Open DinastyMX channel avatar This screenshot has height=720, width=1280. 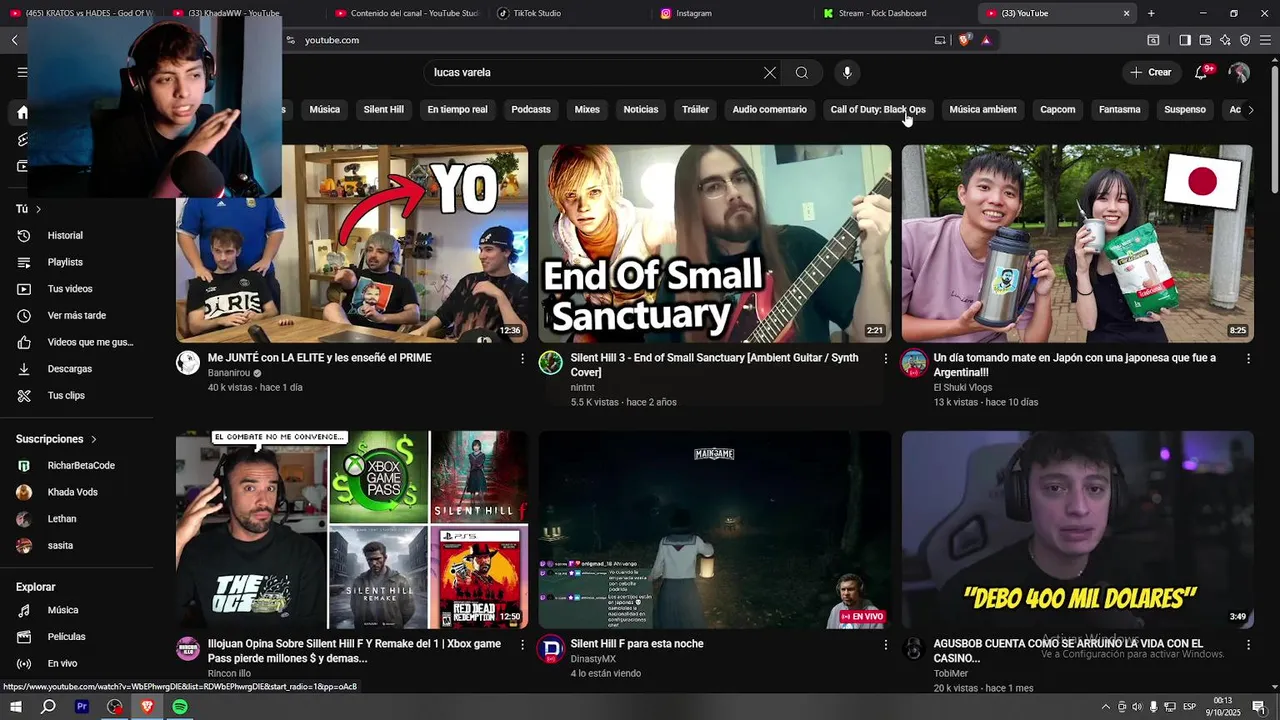[551, 649]
